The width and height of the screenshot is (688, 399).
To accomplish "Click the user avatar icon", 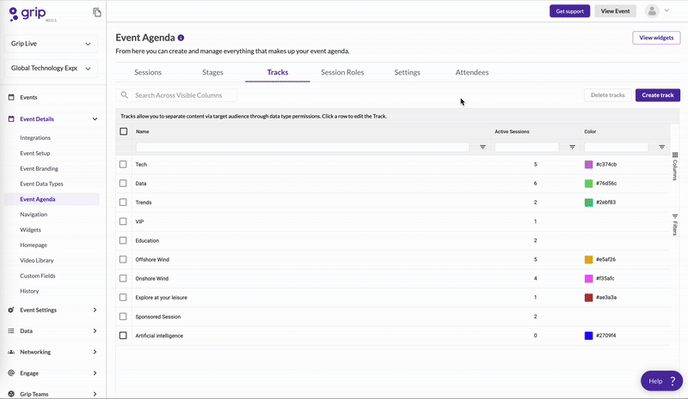I will pos(652,11).
